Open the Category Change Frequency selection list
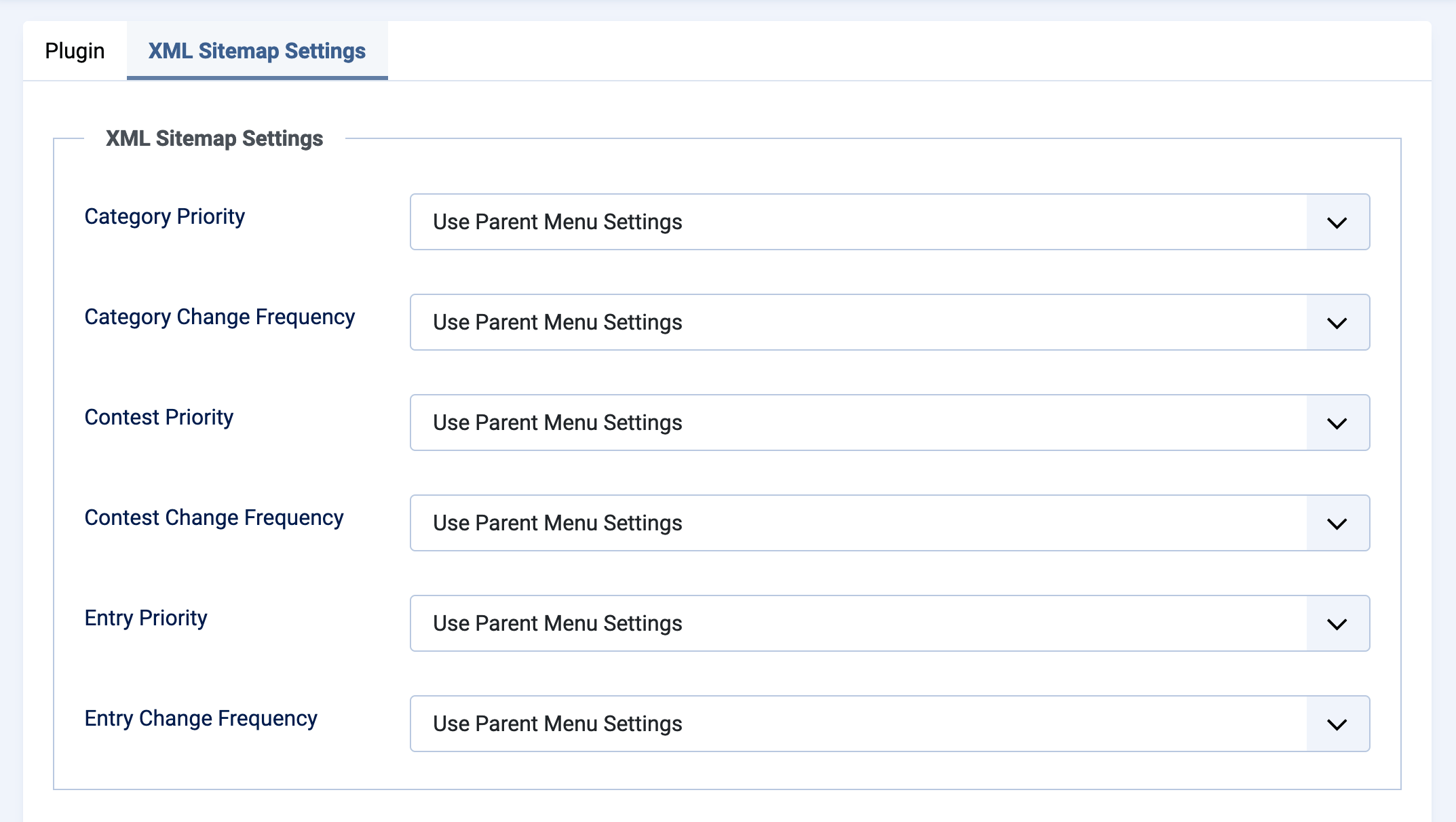The width and height of the screenshot is (1456, 822). [x=814, y=322]
